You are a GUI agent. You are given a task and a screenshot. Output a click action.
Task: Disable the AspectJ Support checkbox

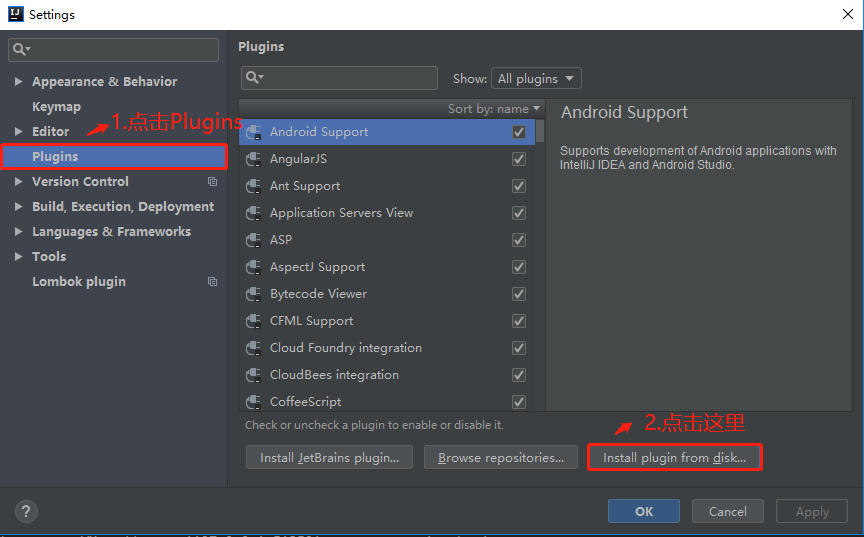coord(519,267)
